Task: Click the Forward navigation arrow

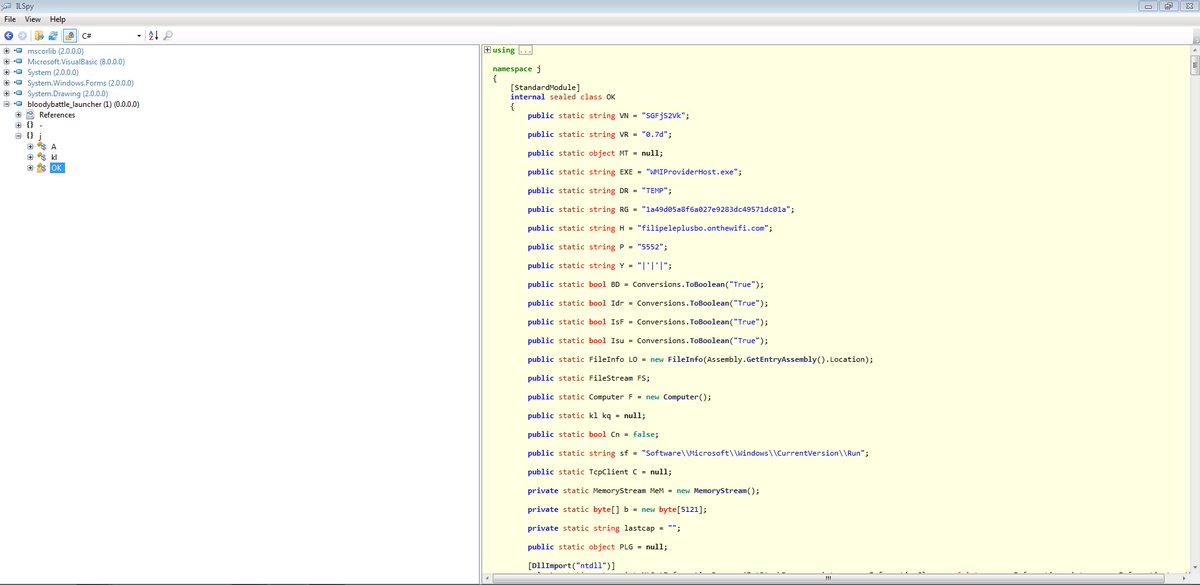Action: pyautogui.click(x=22, y=36)
